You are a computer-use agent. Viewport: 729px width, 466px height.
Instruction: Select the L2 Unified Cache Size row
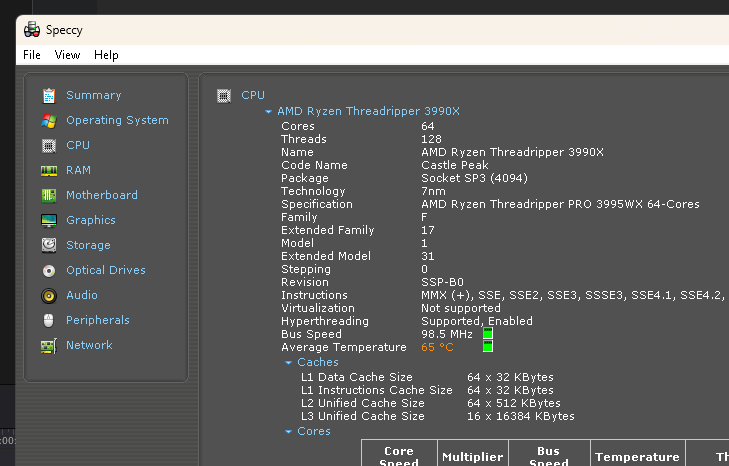431,403
